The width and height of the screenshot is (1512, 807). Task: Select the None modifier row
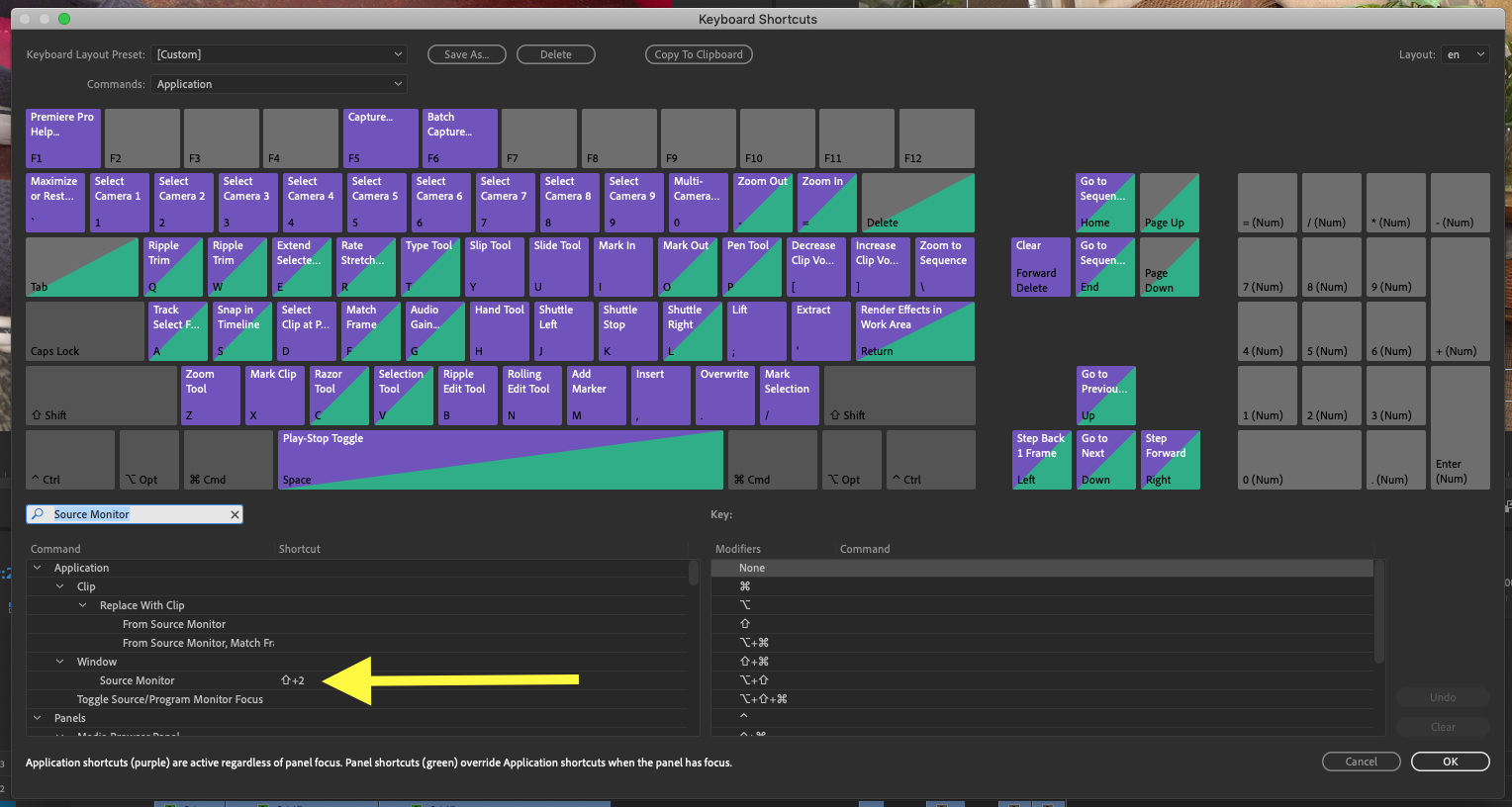(1042, 568)
